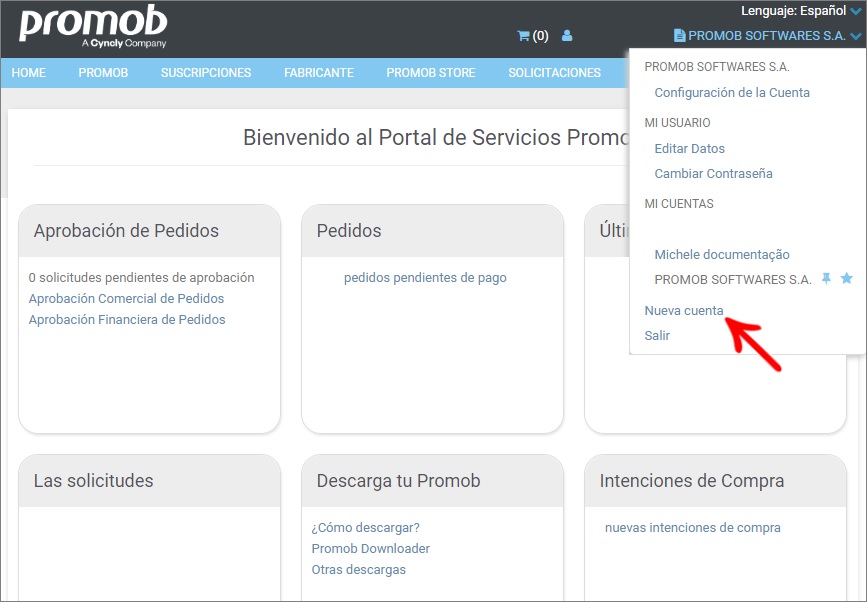The height and width of the screenshot is (602, 867).
Task: Select Editar Datos
Action: pos(690,148)
